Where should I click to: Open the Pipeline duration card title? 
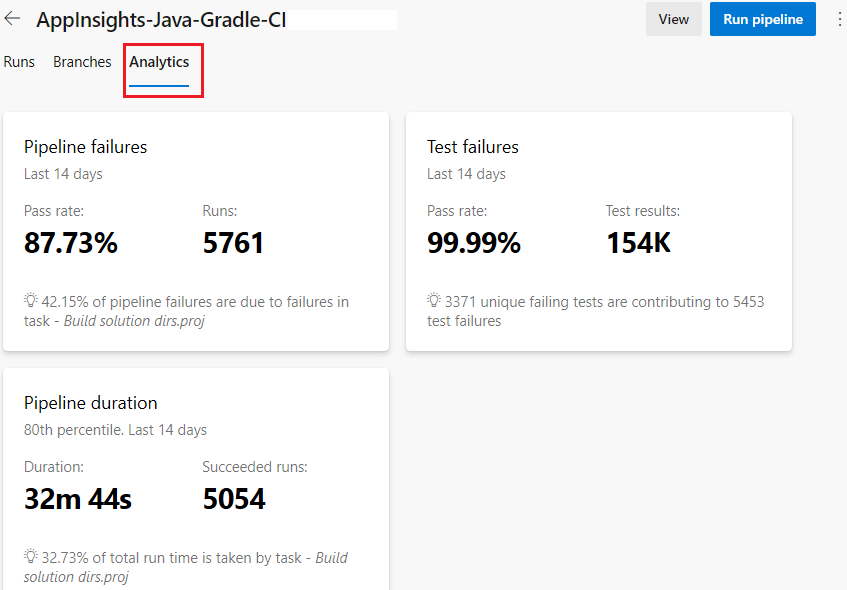(91, 403)
